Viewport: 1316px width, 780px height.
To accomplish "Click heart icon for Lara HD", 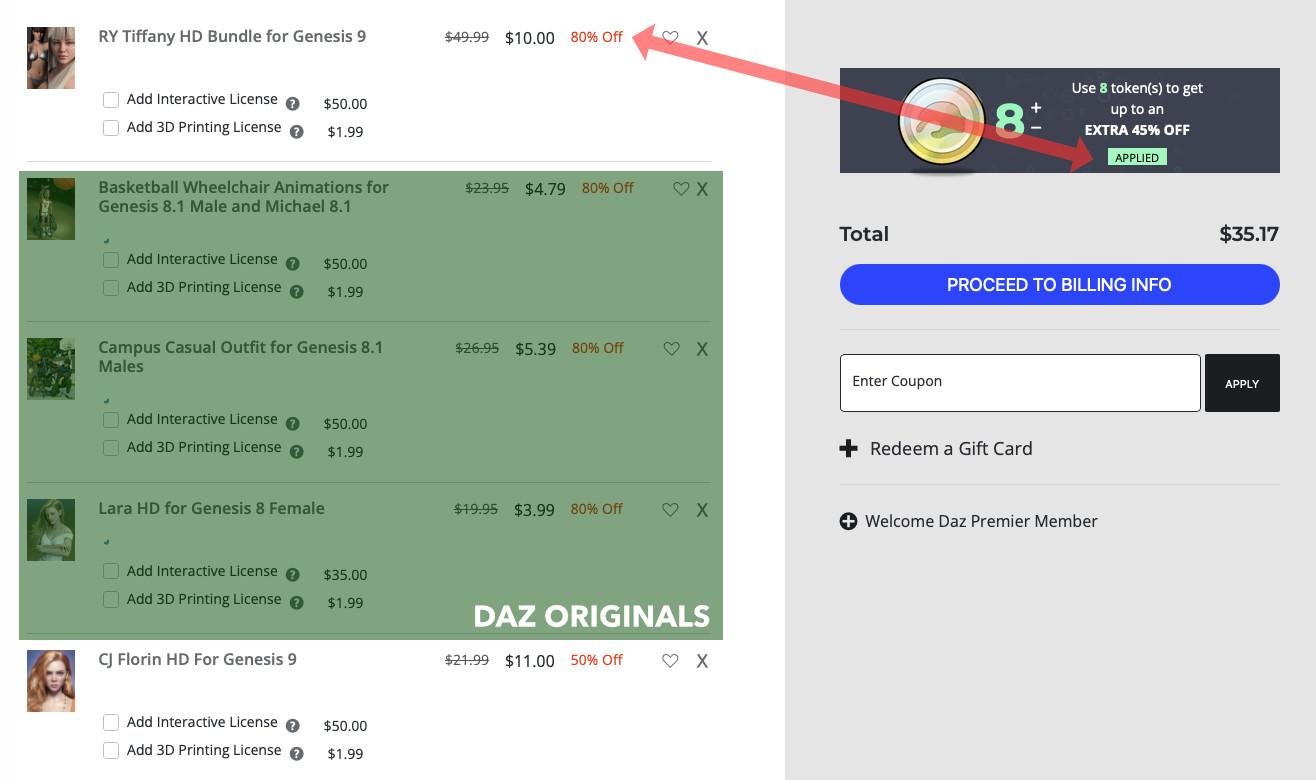I will click(x=670, y=510).
